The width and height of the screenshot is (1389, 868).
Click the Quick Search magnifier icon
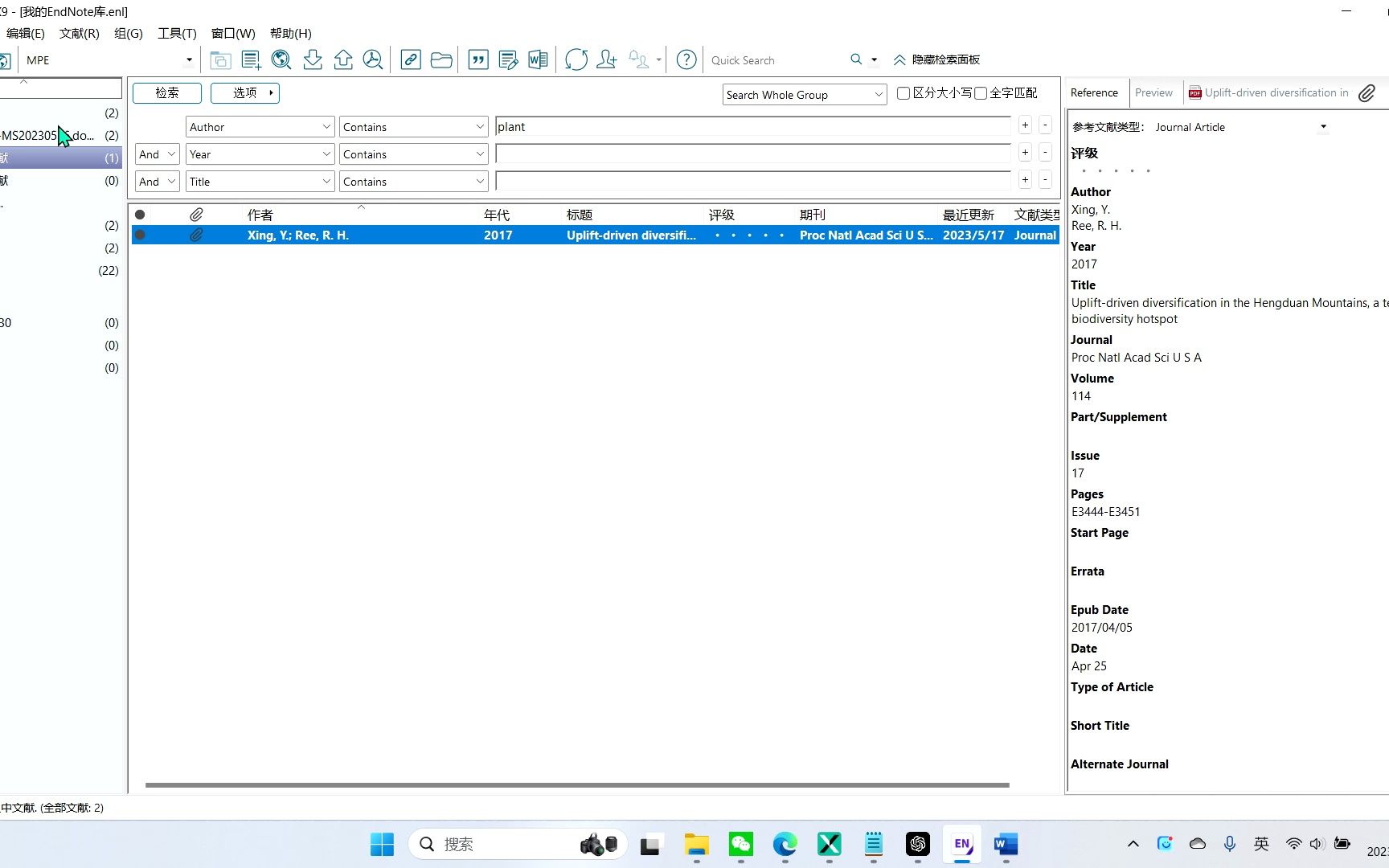(x=856, y=59)
